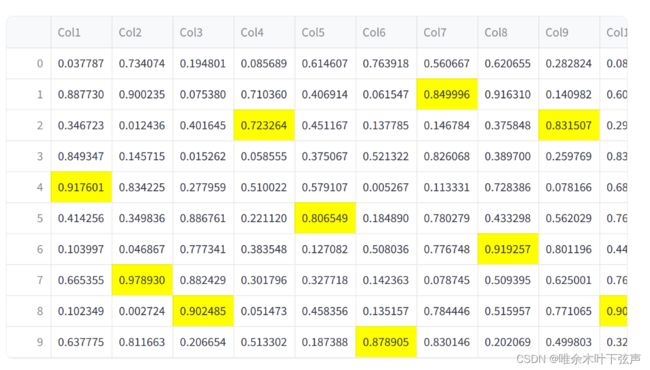Click the Col5 column header

coord(325,32)
